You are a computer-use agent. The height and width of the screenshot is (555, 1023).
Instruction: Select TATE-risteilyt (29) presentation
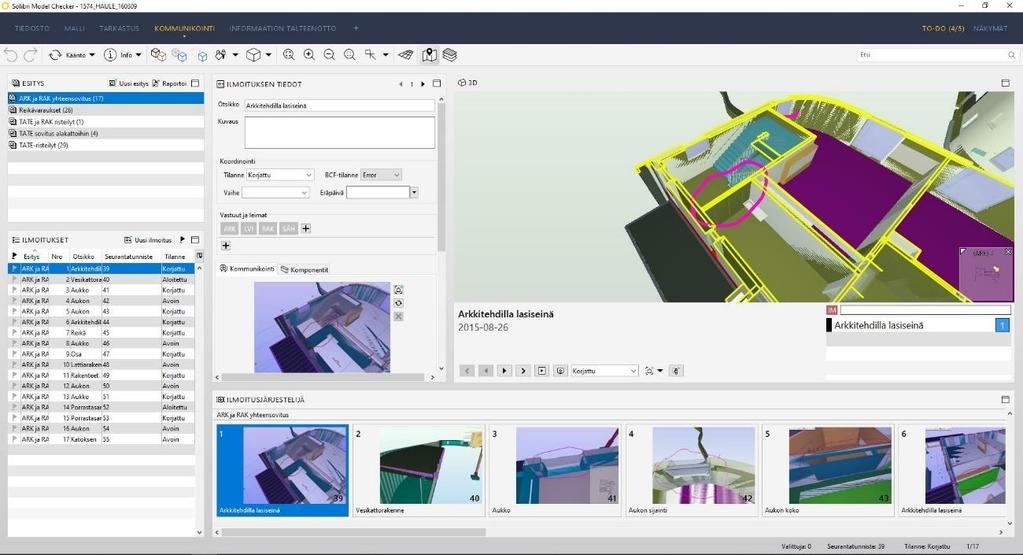click(106, 145)
